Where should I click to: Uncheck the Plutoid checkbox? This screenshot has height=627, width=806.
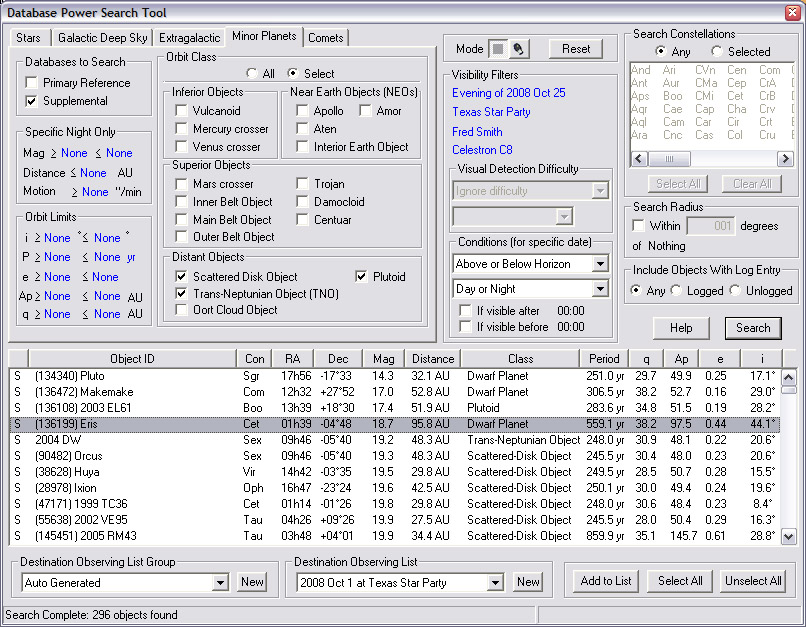coord(363,277)
